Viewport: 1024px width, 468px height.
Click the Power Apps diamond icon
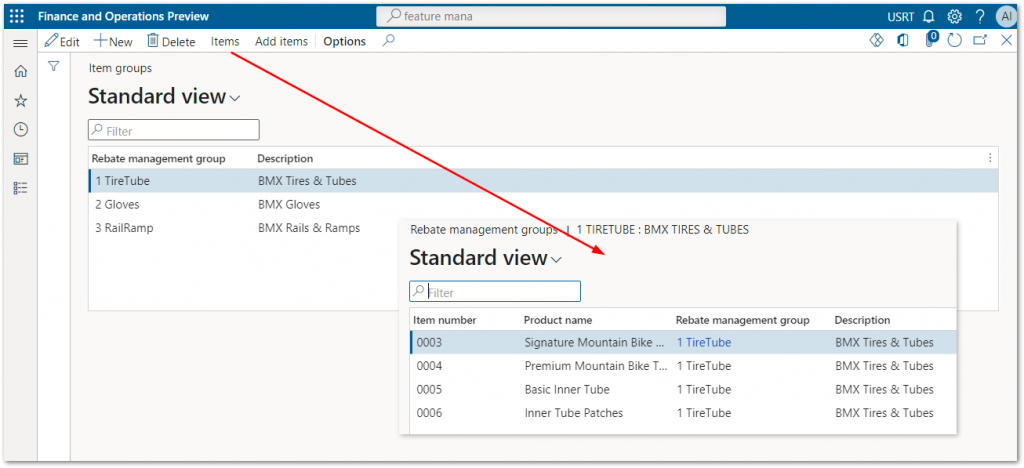pos(876,40)
